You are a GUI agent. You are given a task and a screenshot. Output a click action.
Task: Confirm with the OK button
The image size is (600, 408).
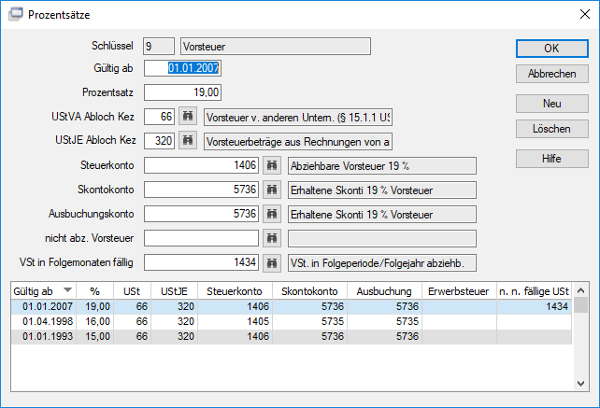tap(552, 49)
